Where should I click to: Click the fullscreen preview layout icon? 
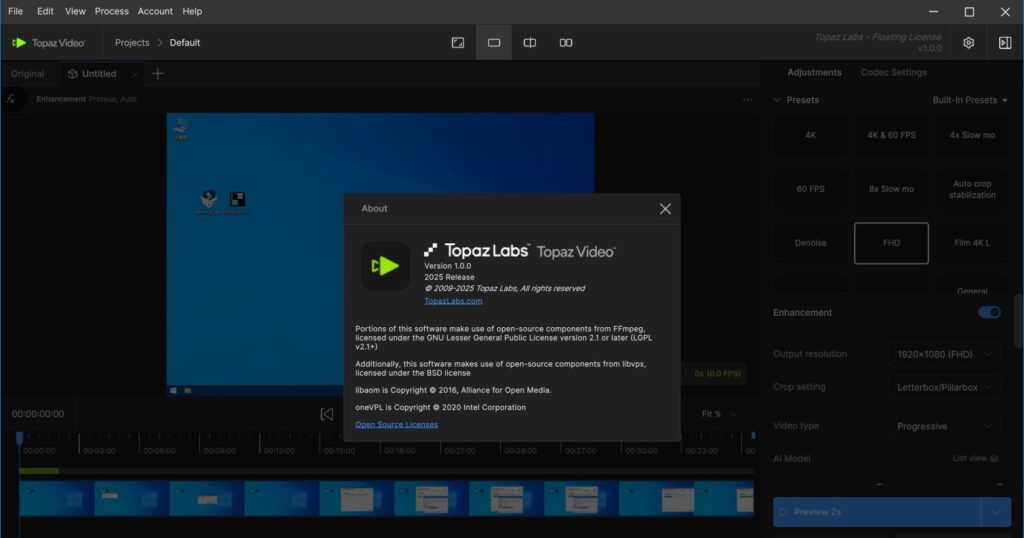tap(458, 43)
